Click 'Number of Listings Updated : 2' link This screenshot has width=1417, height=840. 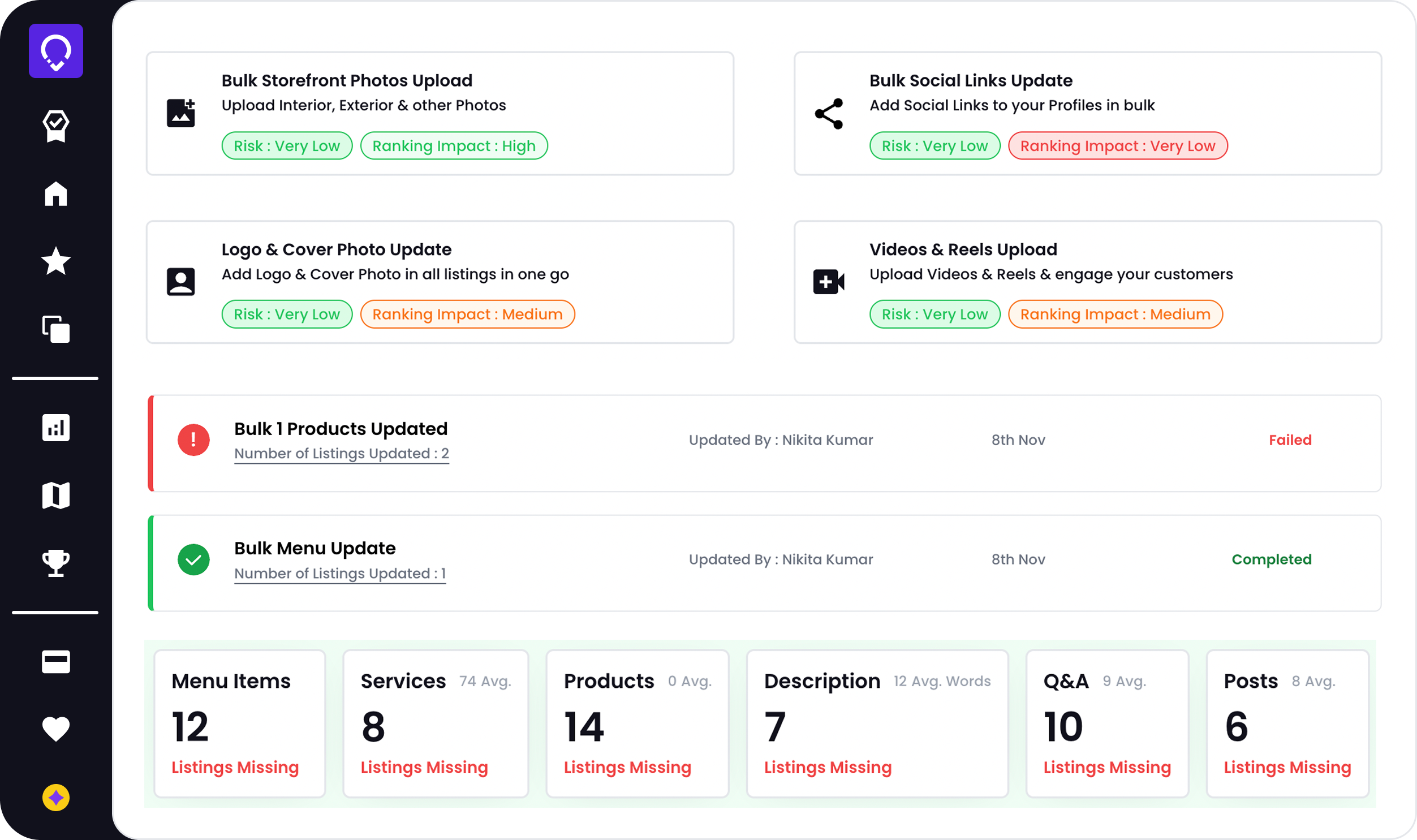pos(341,454)
